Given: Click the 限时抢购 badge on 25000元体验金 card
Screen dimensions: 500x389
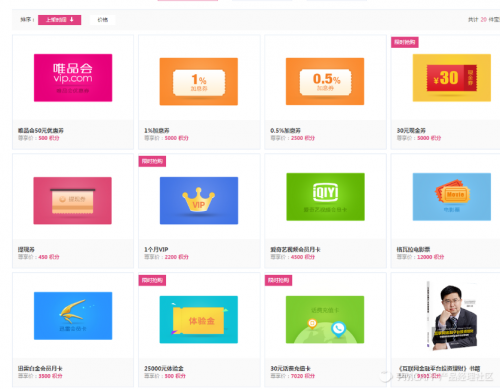Looking at the screenshot, I should tap(152, 280).
